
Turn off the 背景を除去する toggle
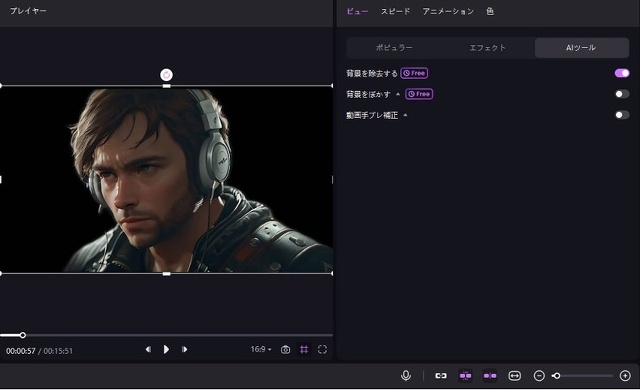coord(622,73)
